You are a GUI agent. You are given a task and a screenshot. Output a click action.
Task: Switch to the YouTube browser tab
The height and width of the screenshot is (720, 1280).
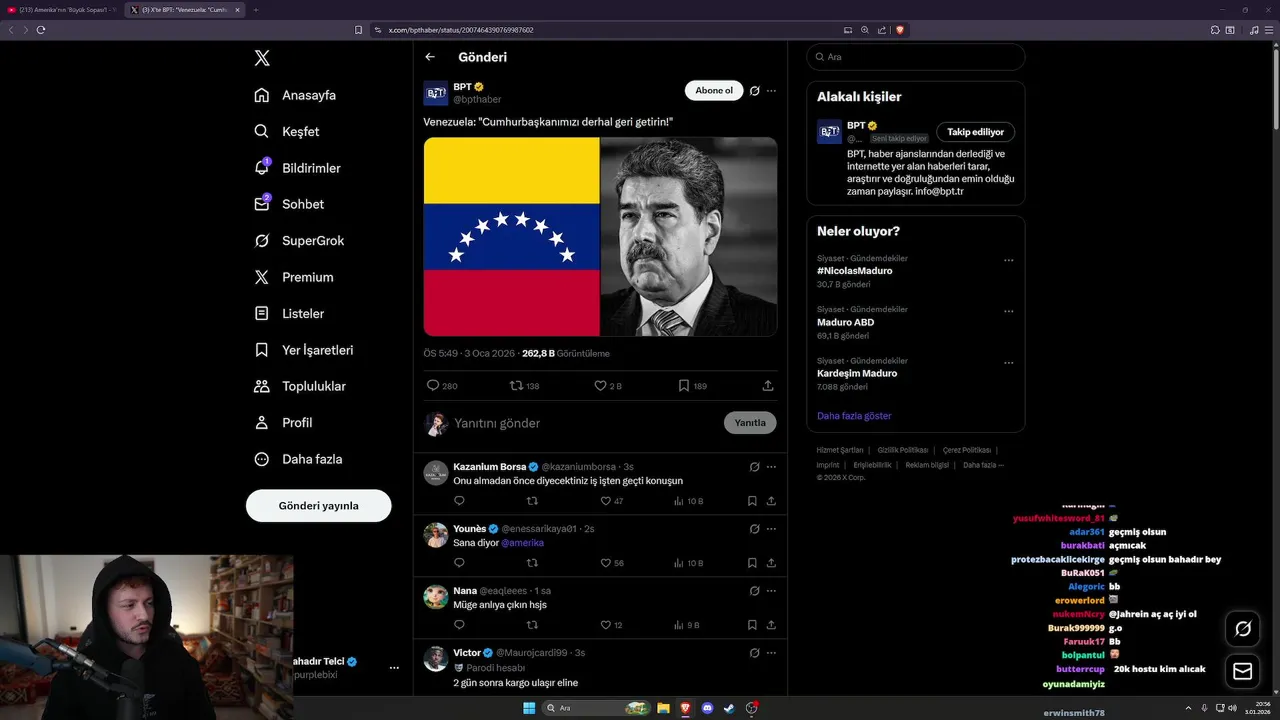click(x=62, y=10)
